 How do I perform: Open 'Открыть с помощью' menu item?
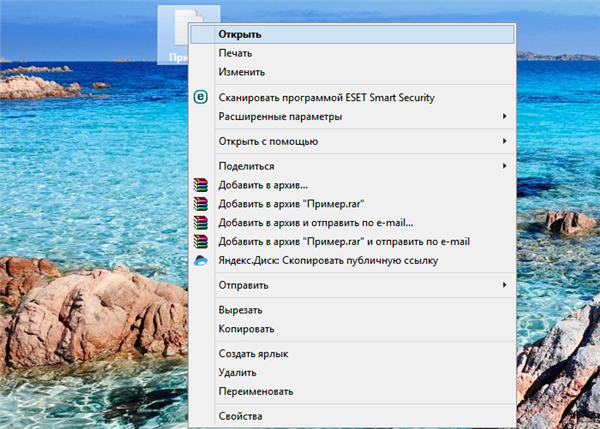point(352,141)
